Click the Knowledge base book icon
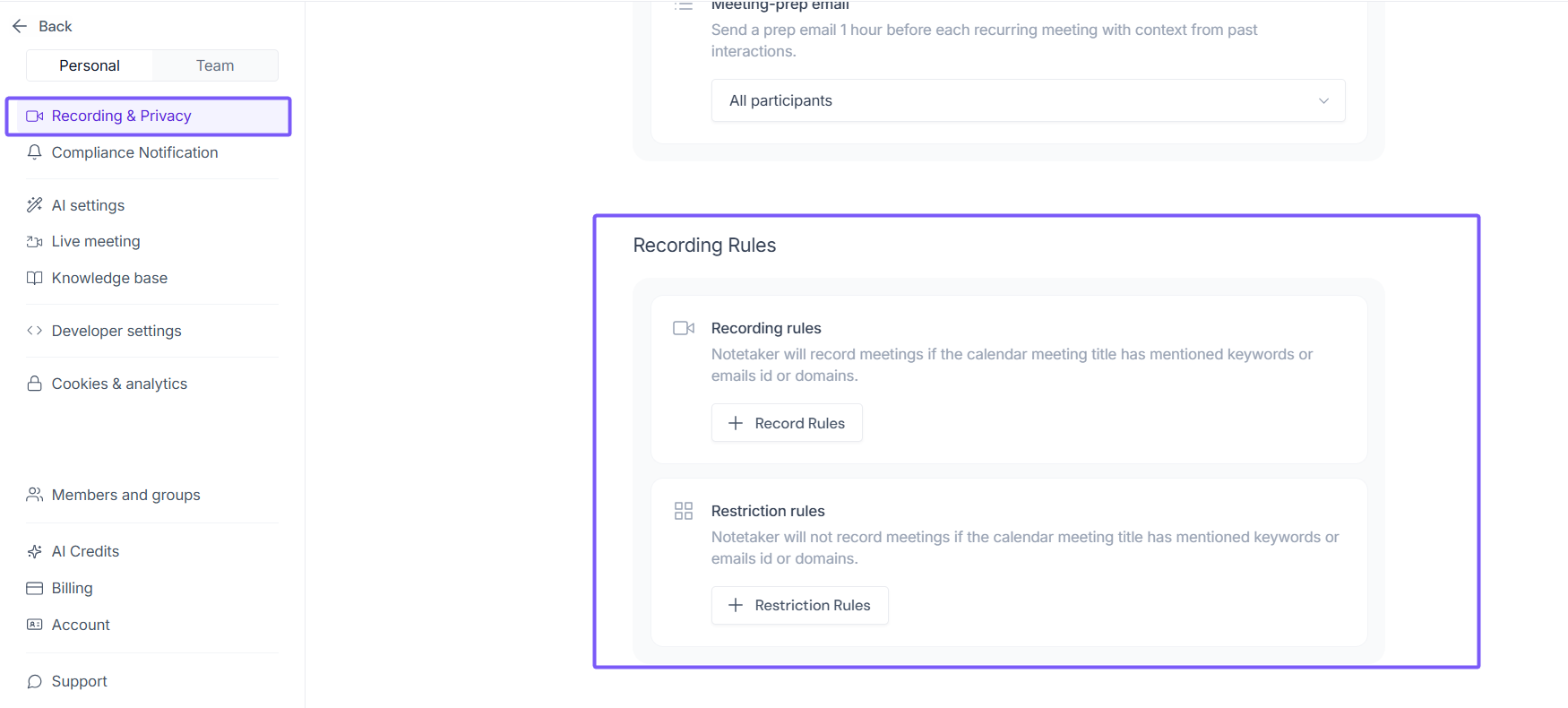 pos(35,278)
